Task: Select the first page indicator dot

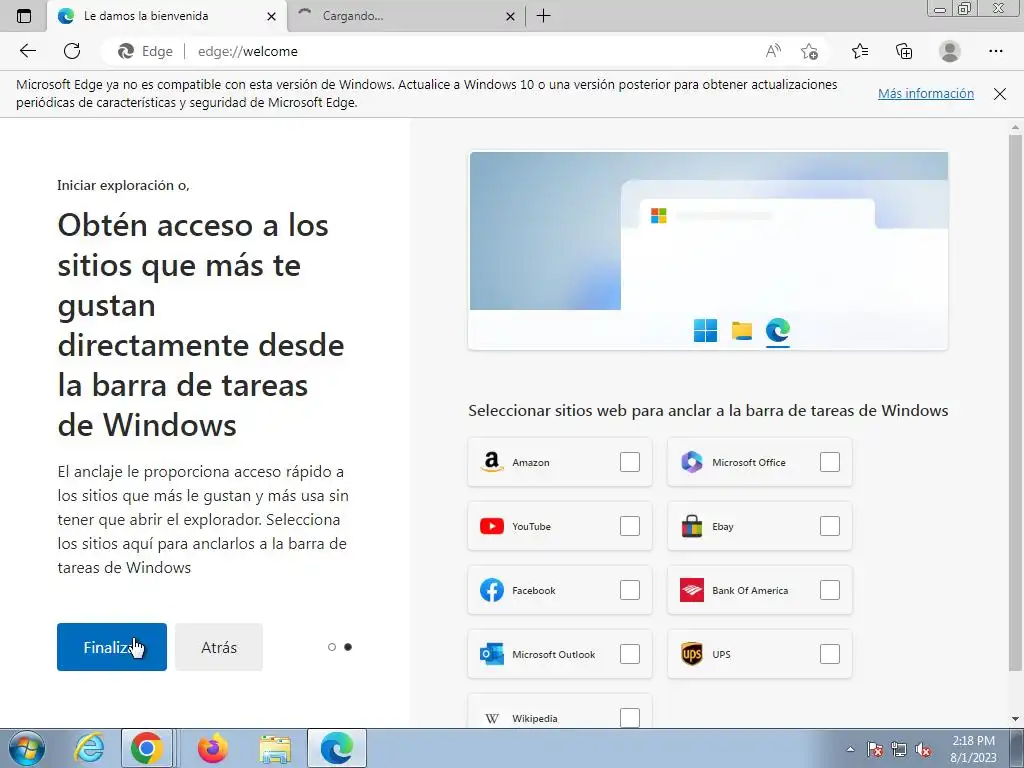Action: 332,647
